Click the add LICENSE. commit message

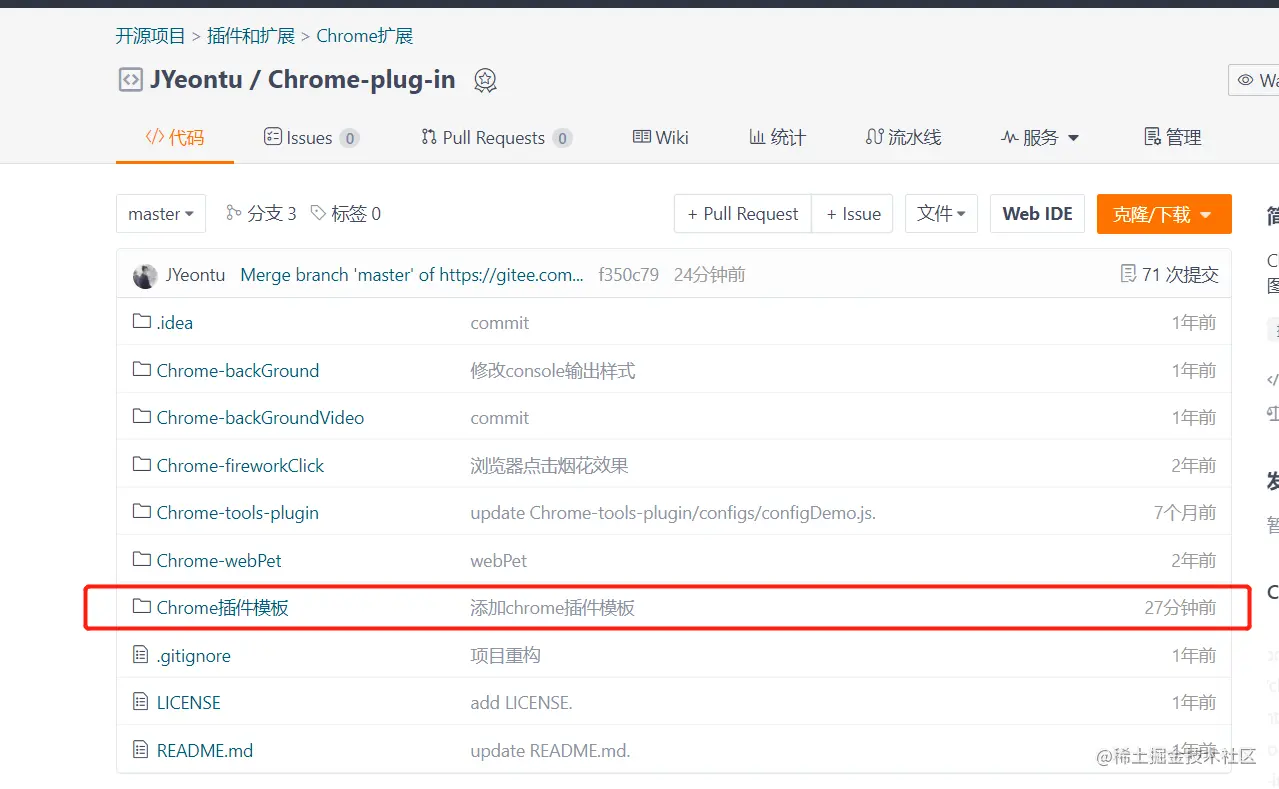pos(521,703)
